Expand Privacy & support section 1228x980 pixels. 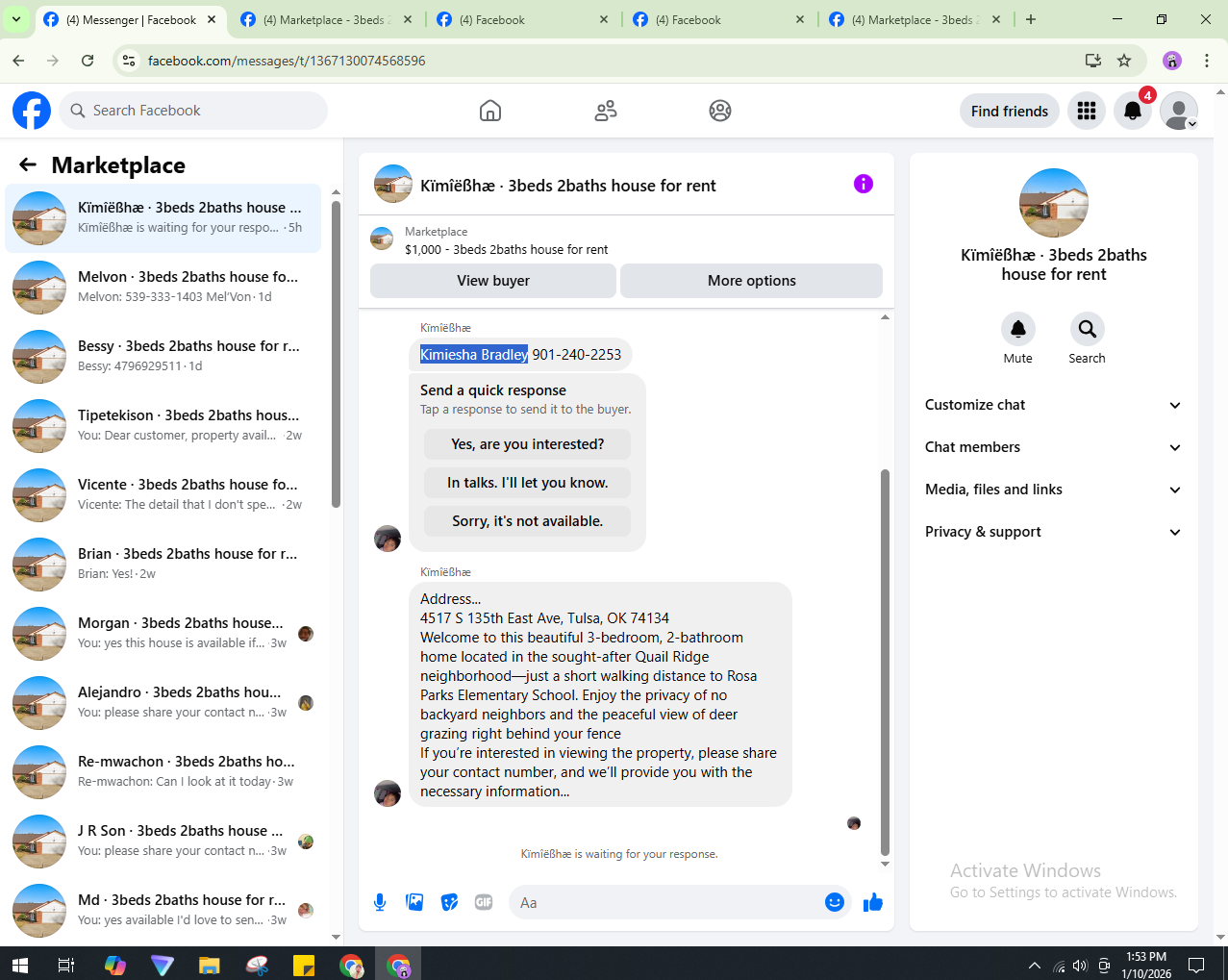pos(1054,532)
